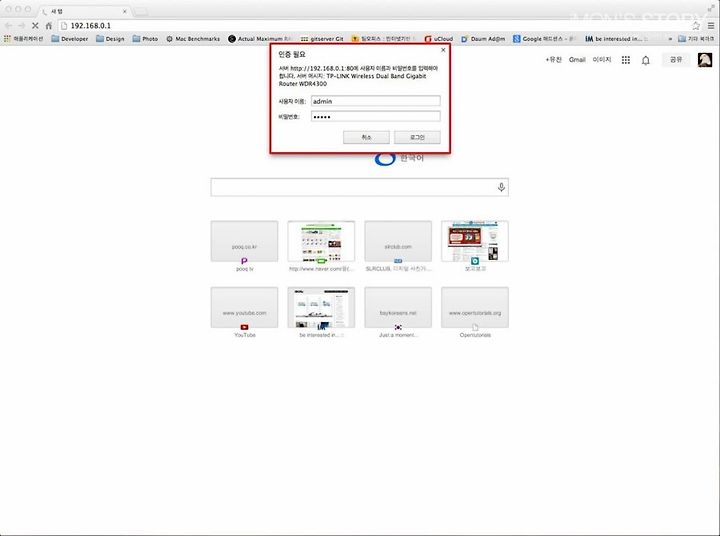Click the login button in dialog
The image size is (720, 536).
click(x=417, y=137)
